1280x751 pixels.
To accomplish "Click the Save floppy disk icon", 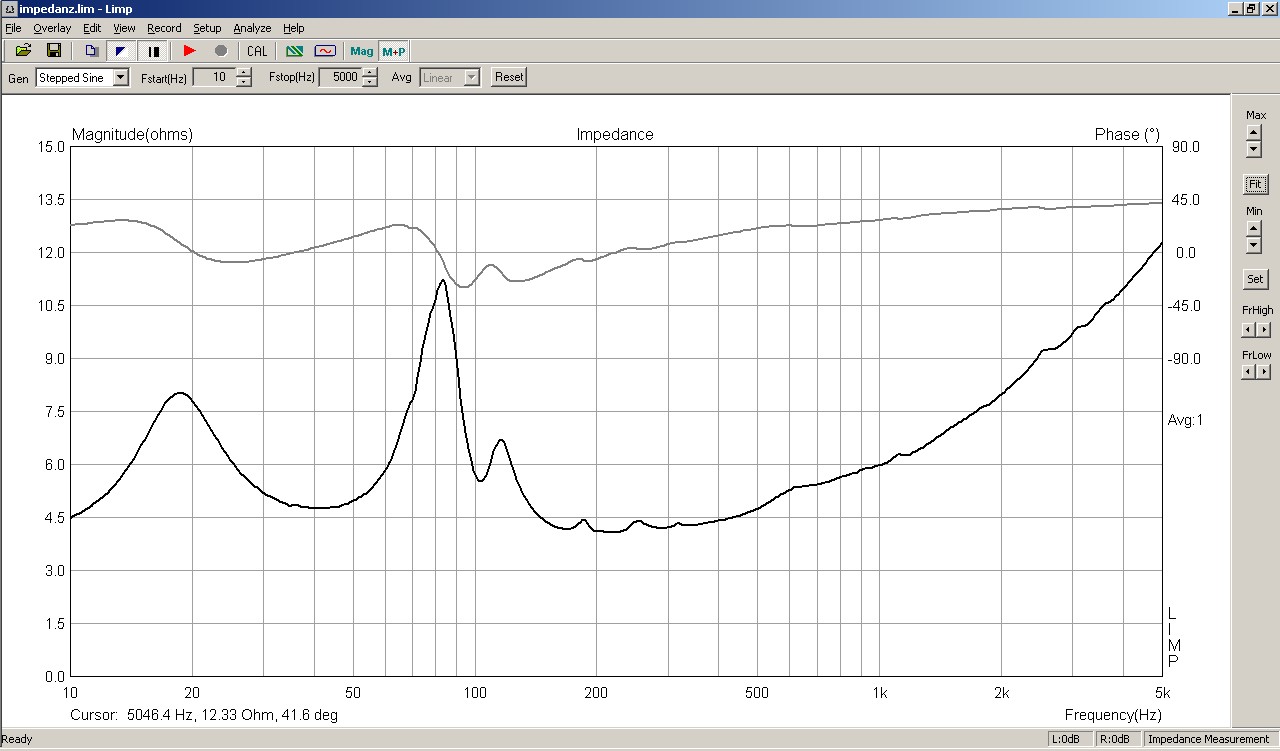I will pos(54,51).
